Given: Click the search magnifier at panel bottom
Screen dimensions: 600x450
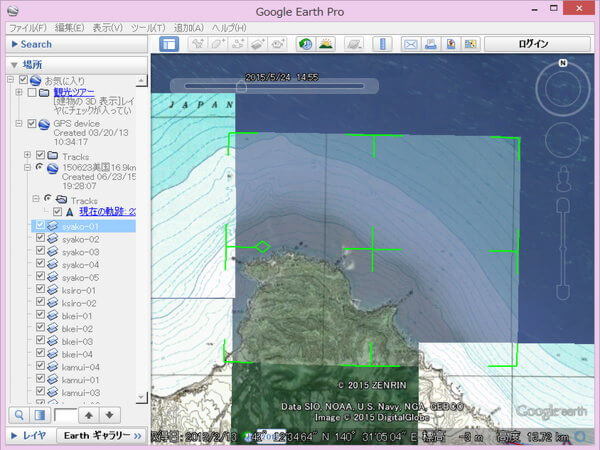Looking at the screenshot, I should [x=19, y=415].
